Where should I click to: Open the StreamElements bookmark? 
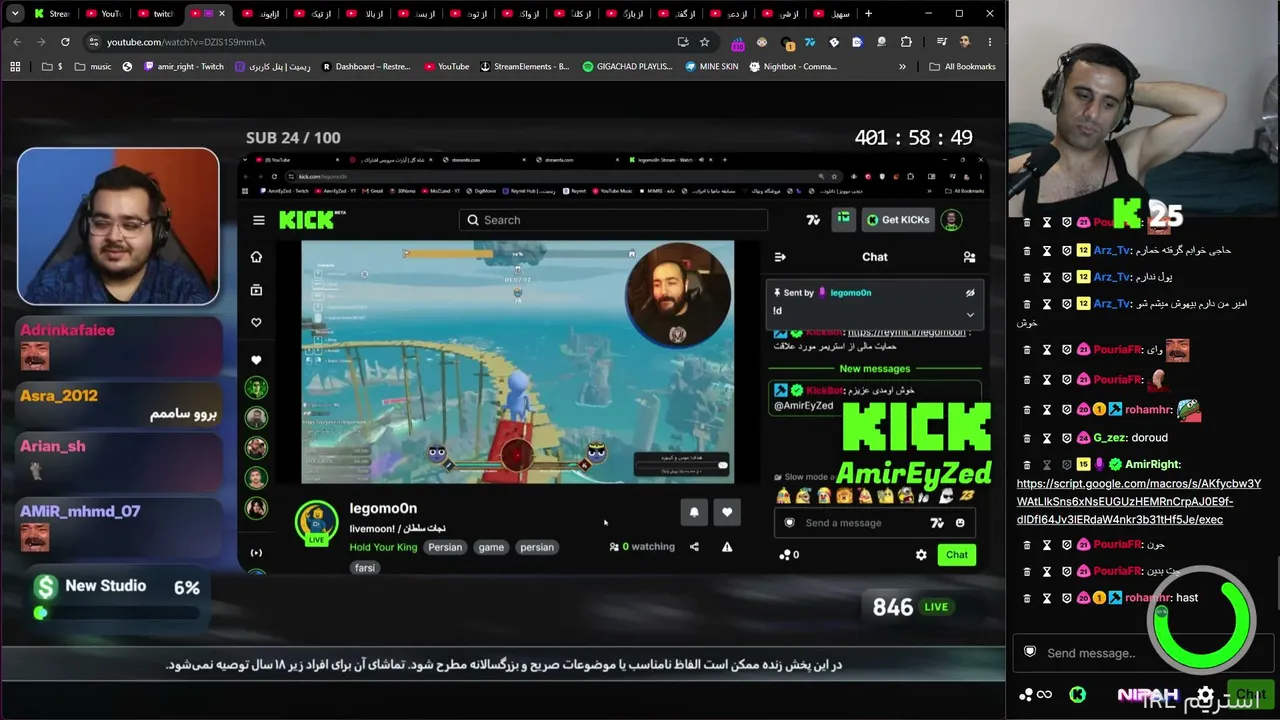click(x=524, y=67)
